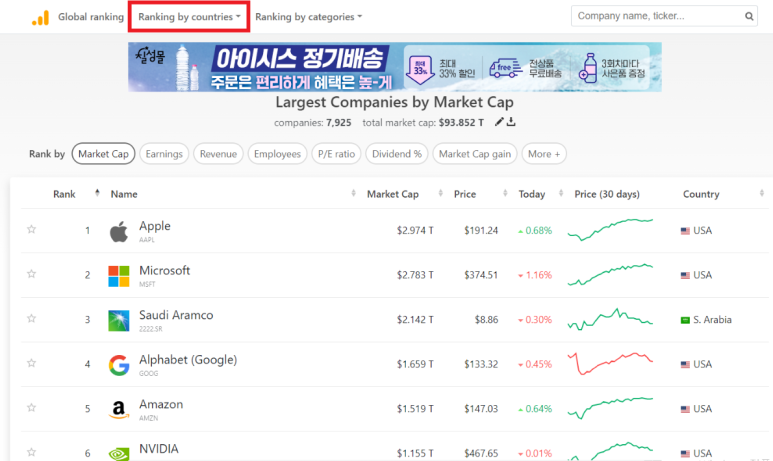Click Saudi Aramco's 30-day price chart

[x=610, y=319]
